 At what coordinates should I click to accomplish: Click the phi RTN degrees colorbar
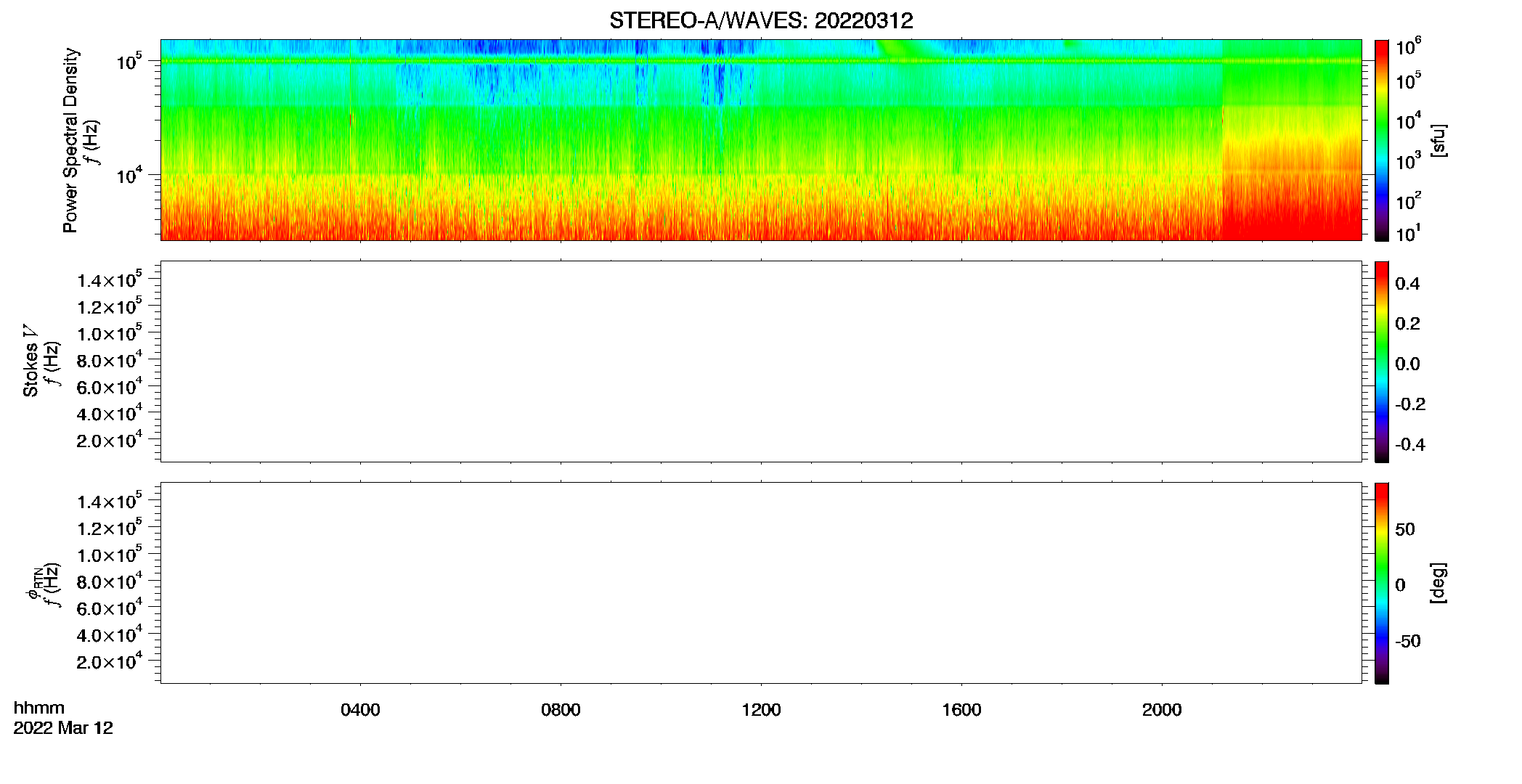pyautogui.click(x=1382, y=583)
